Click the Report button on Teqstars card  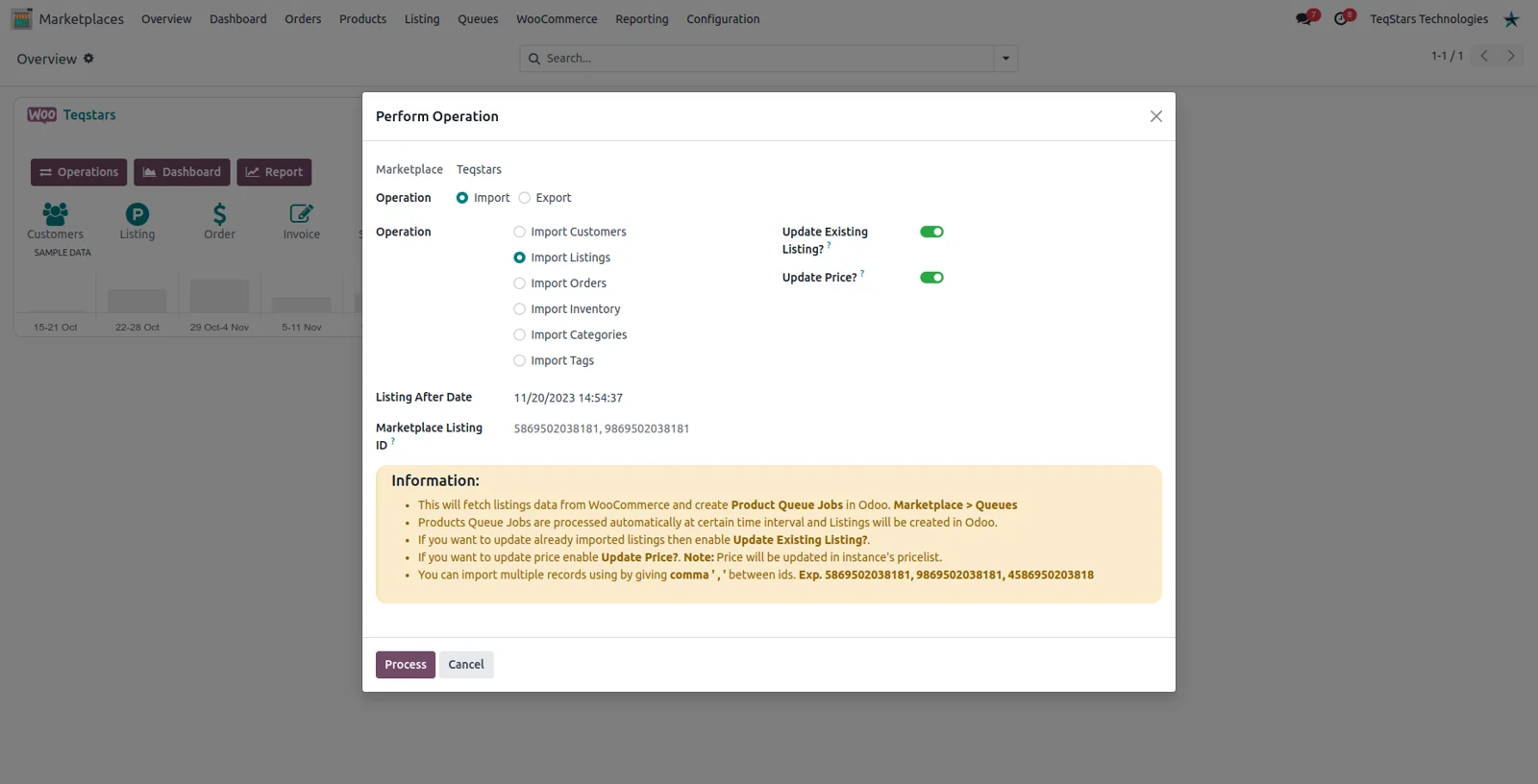click(x=274, y=172)
